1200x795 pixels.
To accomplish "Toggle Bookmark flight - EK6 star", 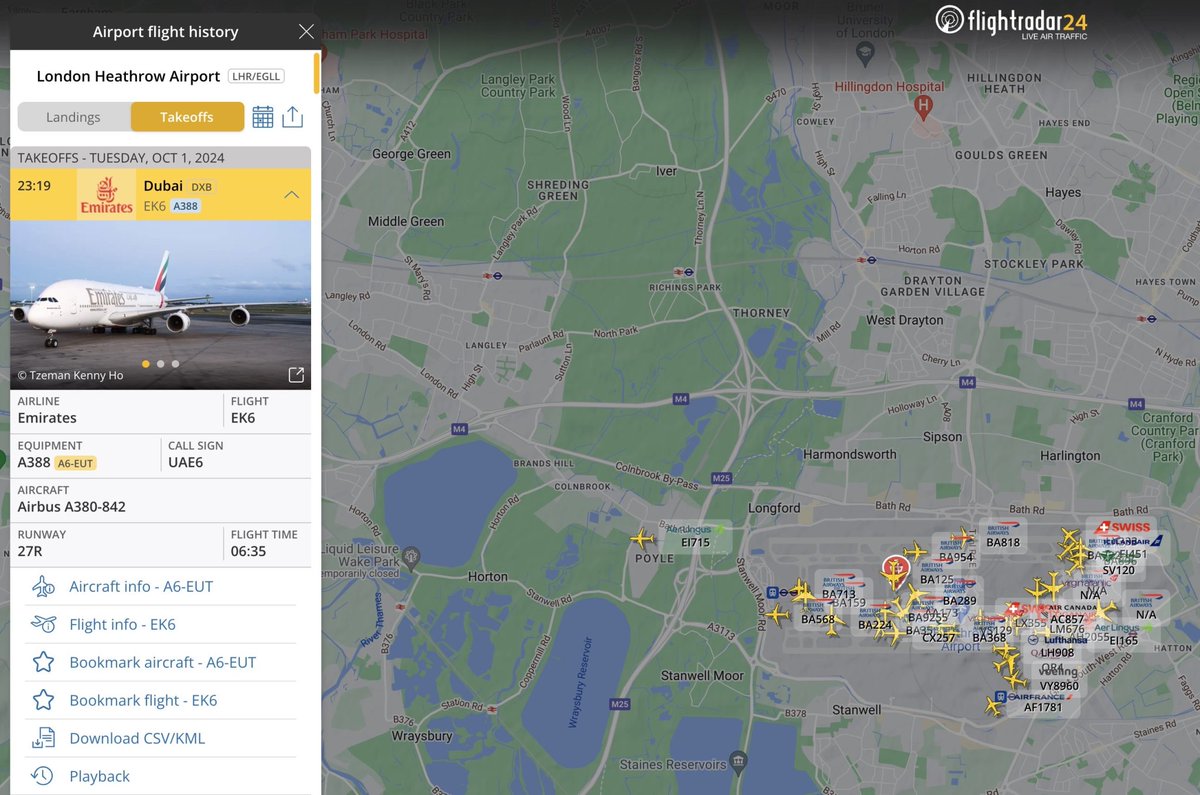I will 43,700.
